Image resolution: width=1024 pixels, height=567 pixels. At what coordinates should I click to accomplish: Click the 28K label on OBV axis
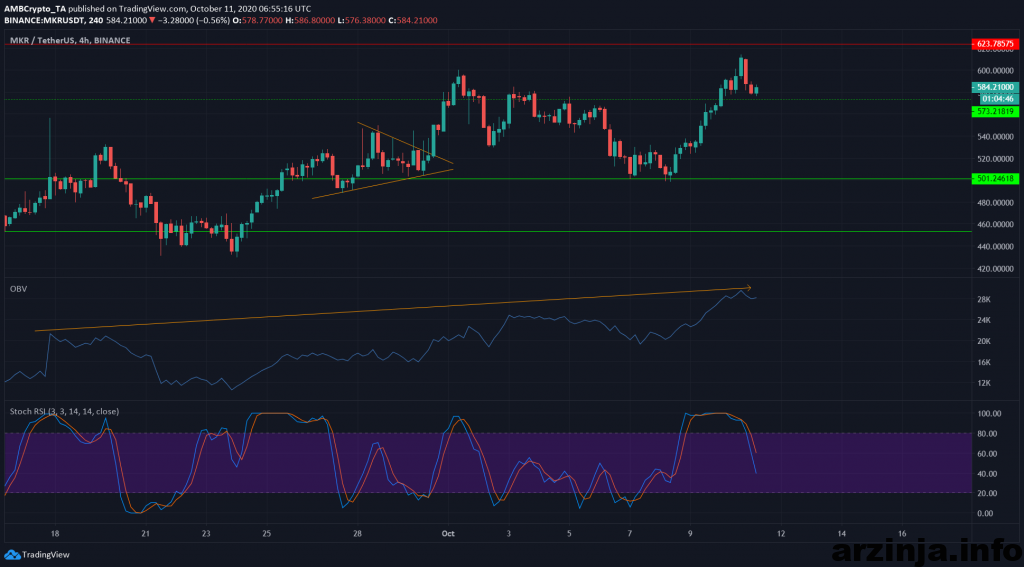(x=983, y=300)
